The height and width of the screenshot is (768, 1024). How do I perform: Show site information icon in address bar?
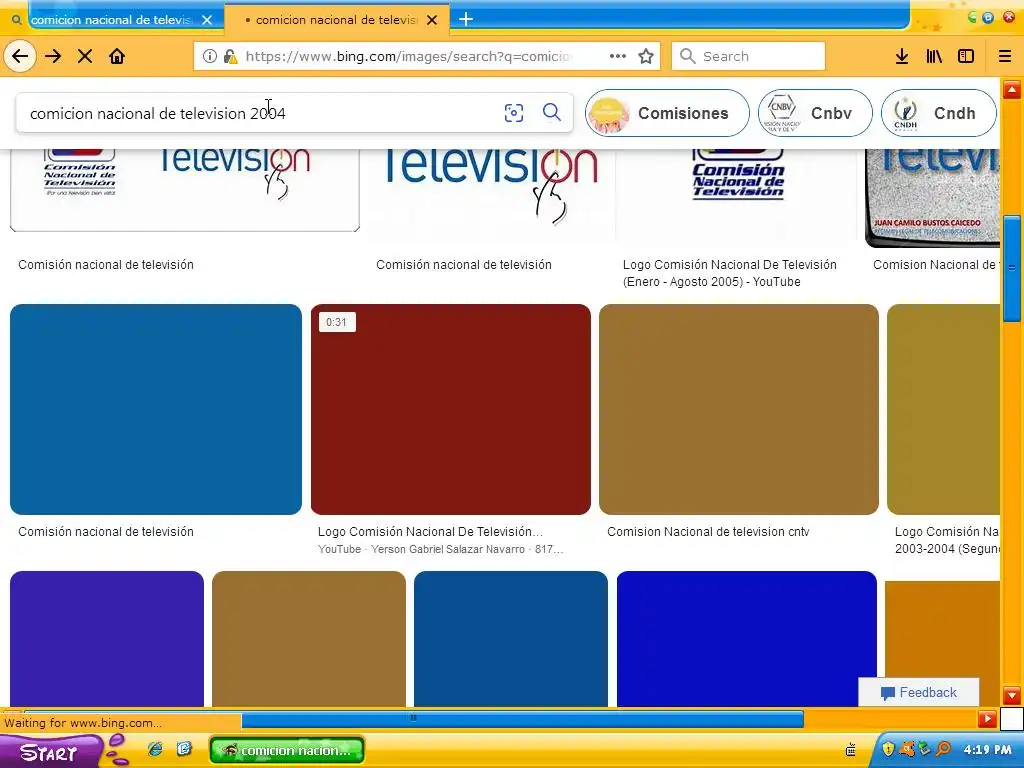click(x=210, y=56)
